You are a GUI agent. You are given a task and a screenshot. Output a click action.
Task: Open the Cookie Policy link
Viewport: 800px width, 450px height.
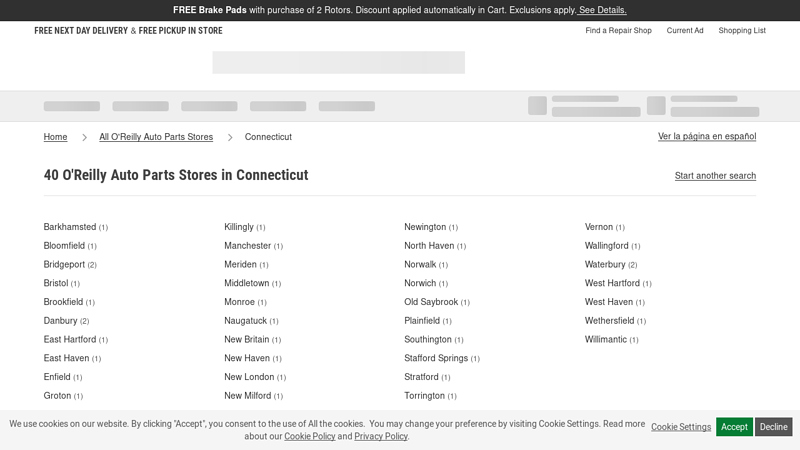coord(309,437)
